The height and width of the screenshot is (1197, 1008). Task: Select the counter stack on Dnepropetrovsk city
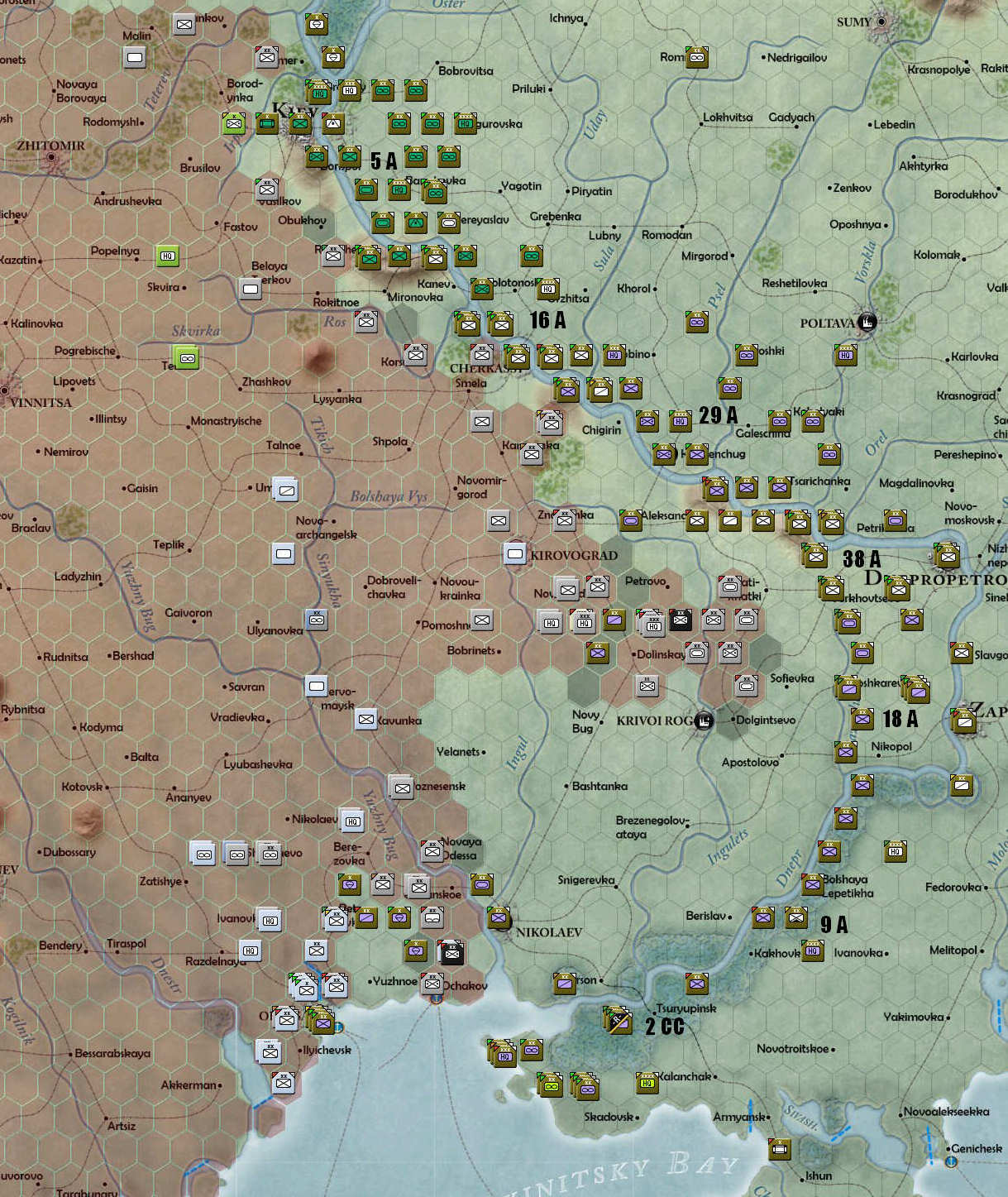tap(947, 554)
